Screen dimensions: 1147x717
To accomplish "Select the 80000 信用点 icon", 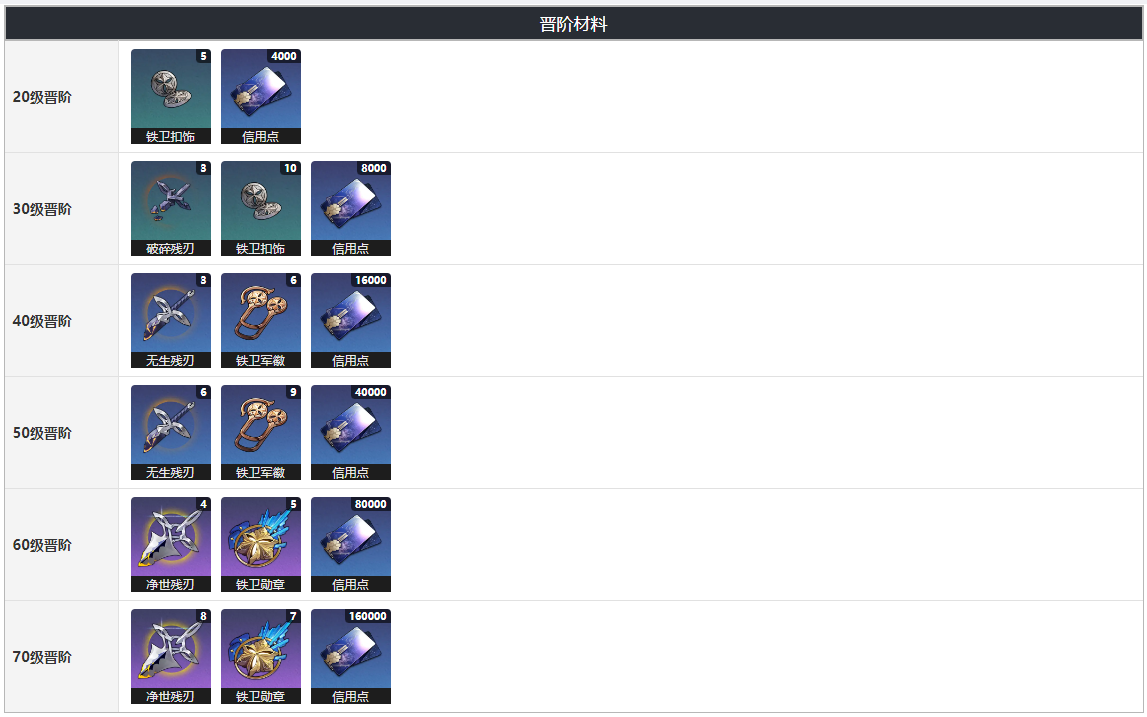I will click(350, 544).
